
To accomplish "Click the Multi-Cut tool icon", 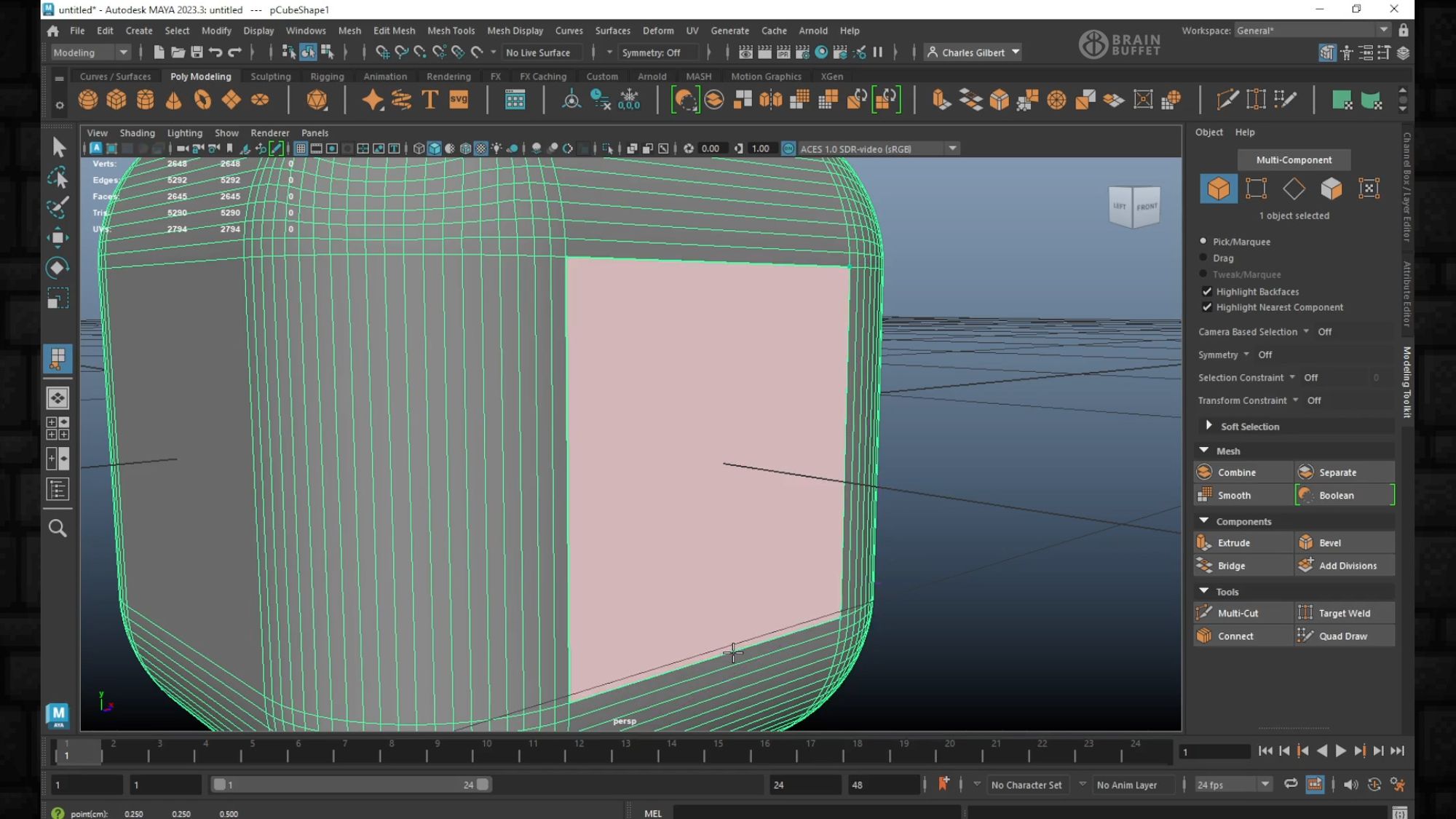I will pyautogui.click(x=1204, y=613).
